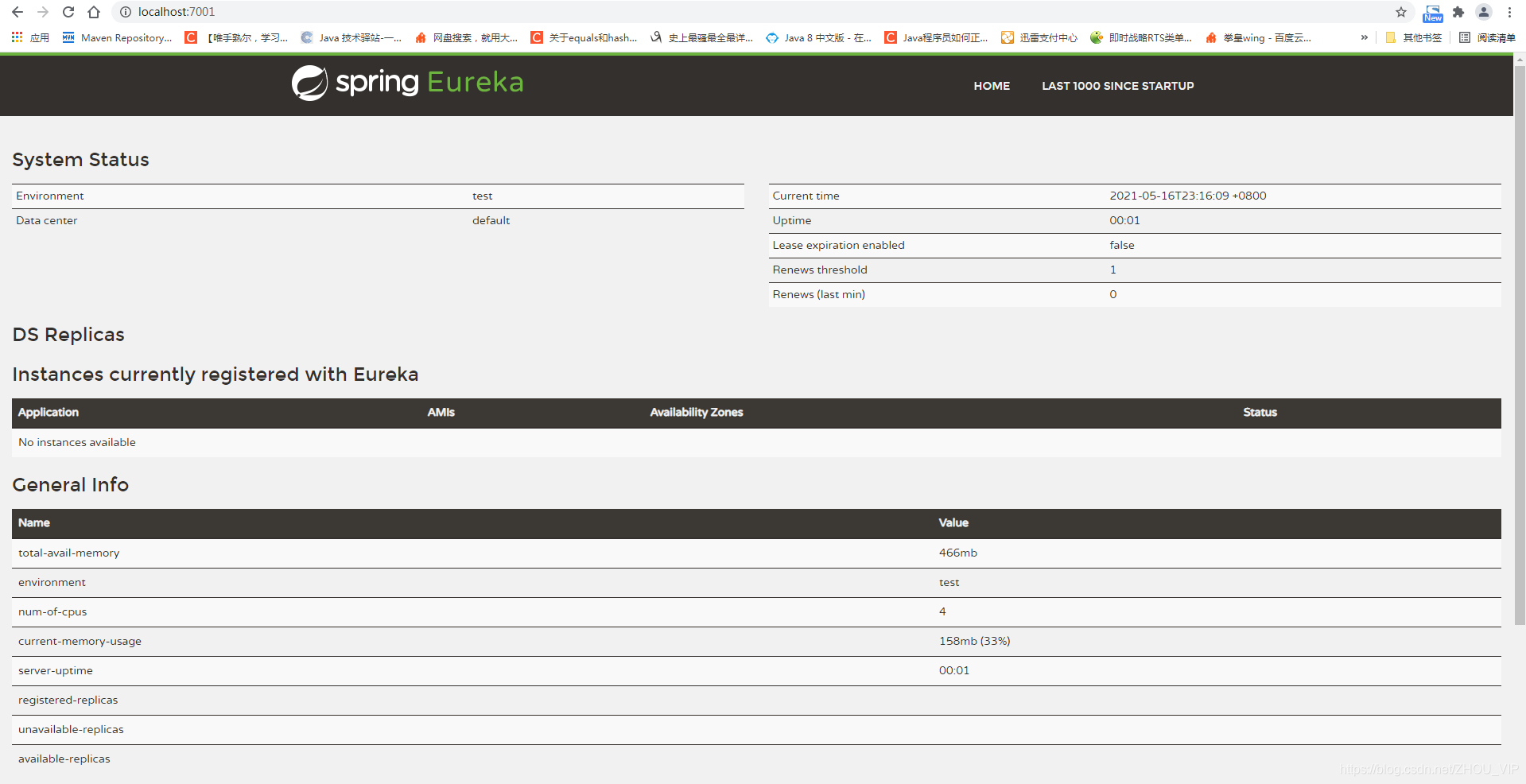
Task: Click the 'available-replicas' row name
Action: 64,759
